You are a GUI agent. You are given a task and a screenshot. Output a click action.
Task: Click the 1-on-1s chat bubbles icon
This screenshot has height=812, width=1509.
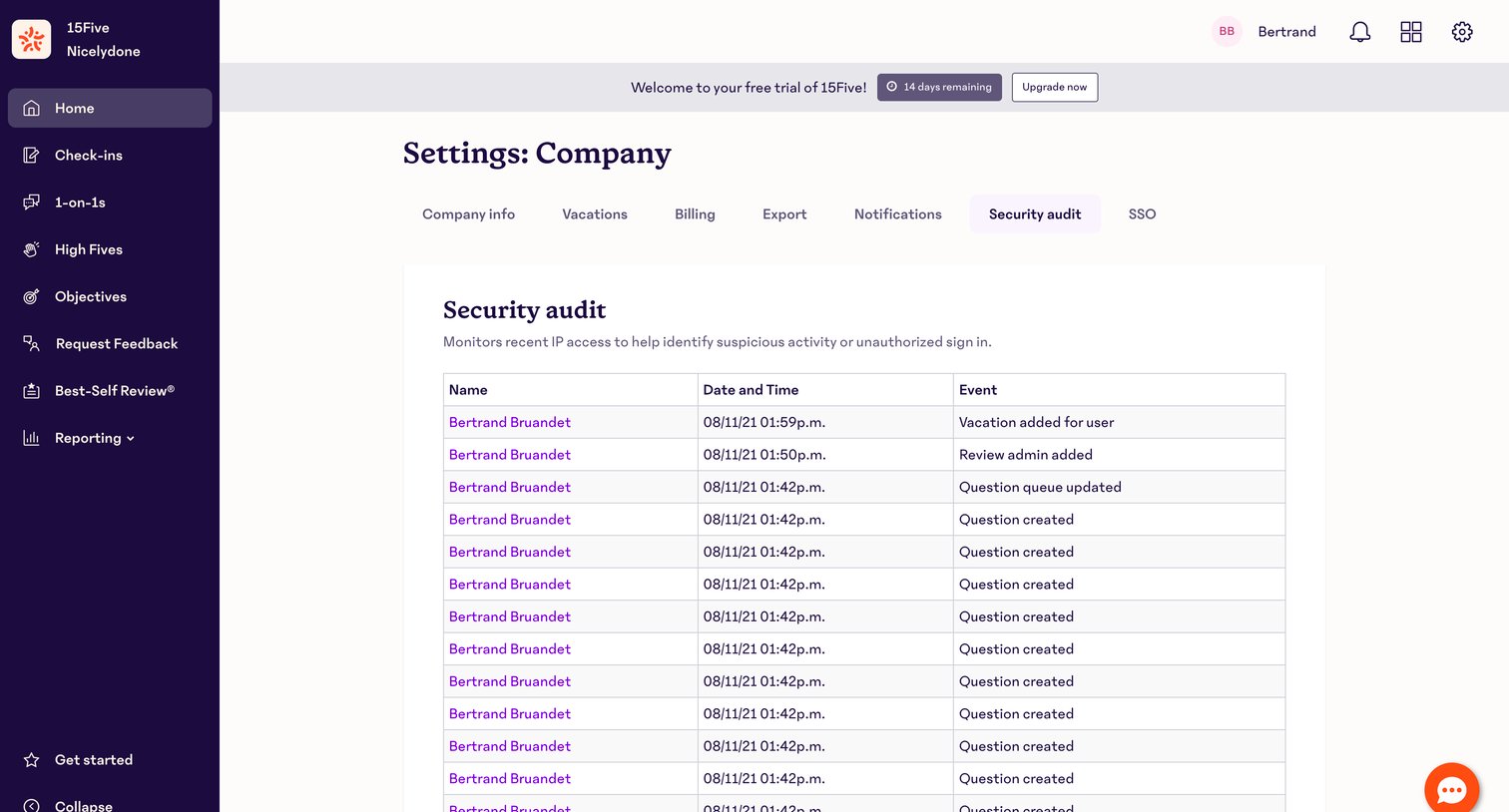pyautogui.click(x=32, y=202)
